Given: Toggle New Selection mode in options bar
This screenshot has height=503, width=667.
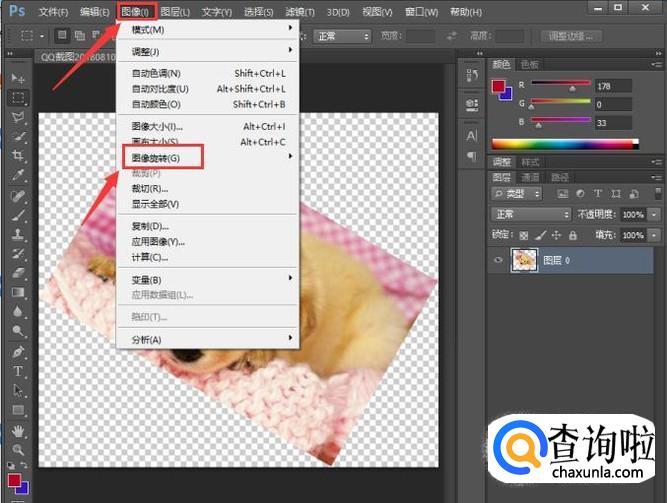Looking at the screenshot, I should [63, 35].
